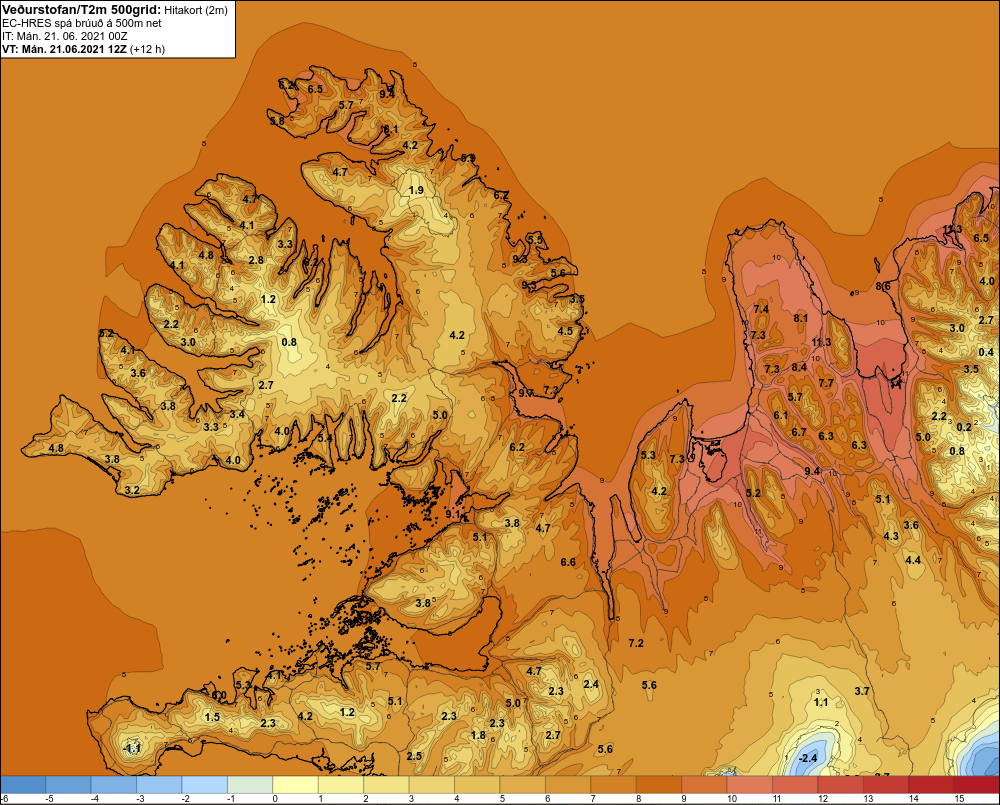Screen dimensions: 1000x805
Task: Click the '7.2' temperature value
Action: (636, 643)
